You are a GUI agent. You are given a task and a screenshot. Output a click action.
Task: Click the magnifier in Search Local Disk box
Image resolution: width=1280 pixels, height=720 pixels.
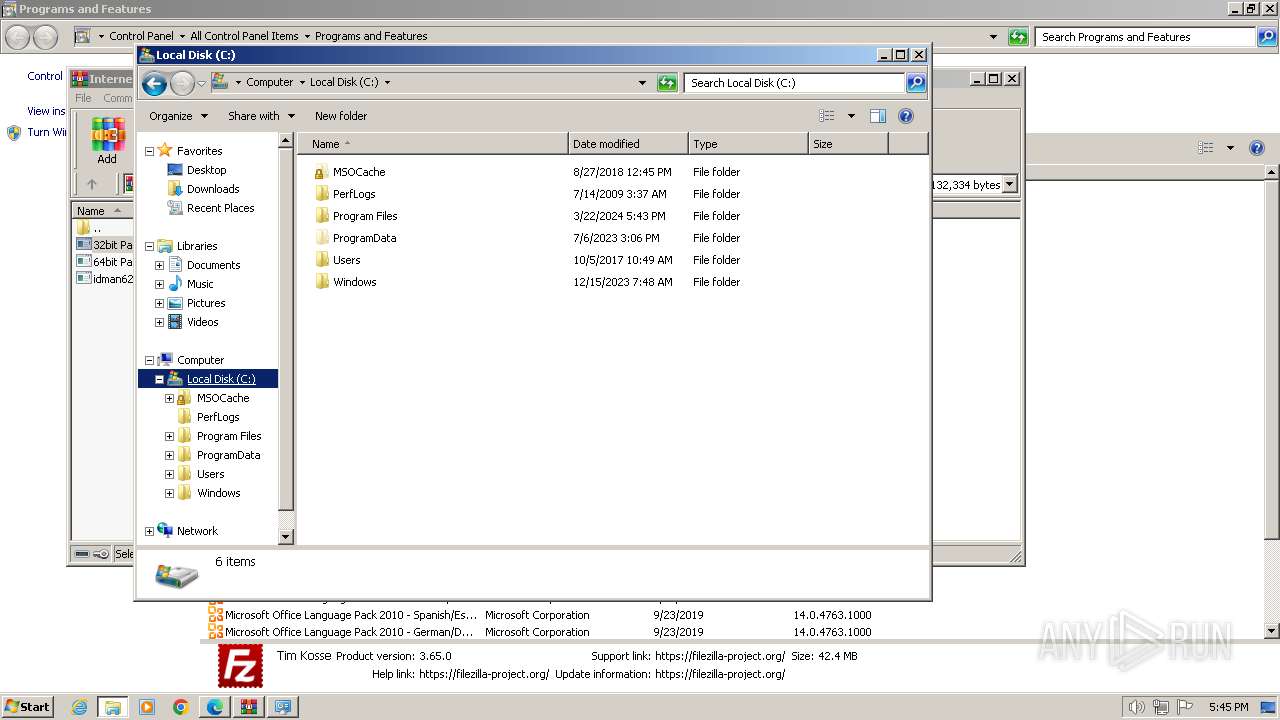(916, 83)
